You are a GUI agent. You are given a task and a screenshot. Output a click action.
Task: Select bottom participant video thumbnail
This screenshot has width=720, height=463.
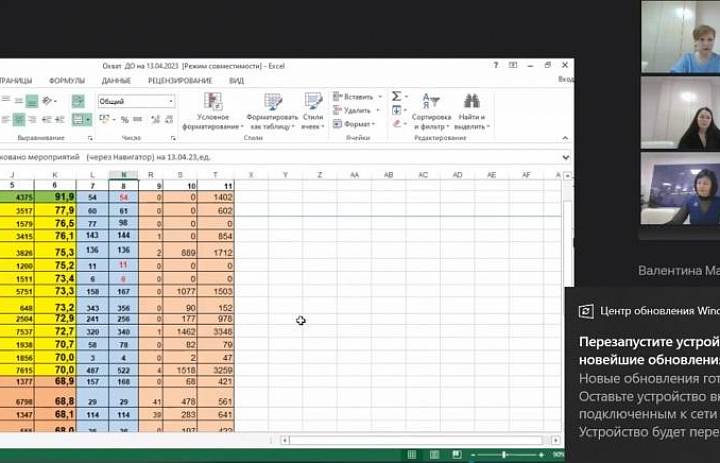pos(681,189)
